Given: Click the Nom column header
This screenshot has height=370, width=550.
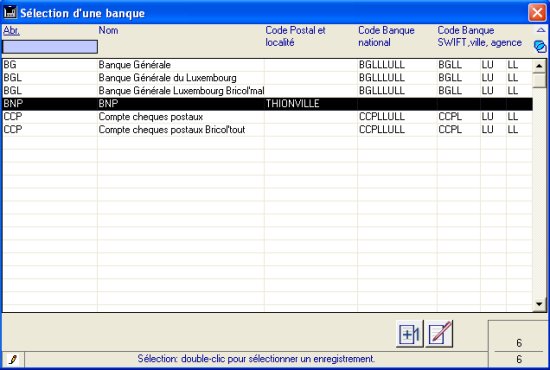Looking at the screenshot, I should [x=108, y=31].
